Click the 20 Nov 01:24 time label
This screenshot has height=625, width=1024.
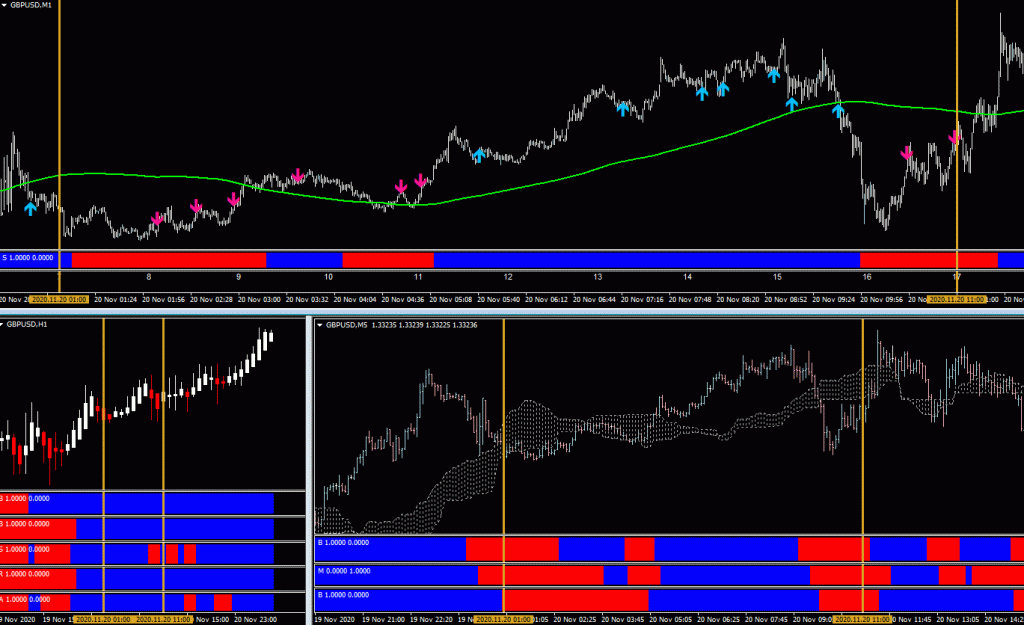[x=116, y=300]
